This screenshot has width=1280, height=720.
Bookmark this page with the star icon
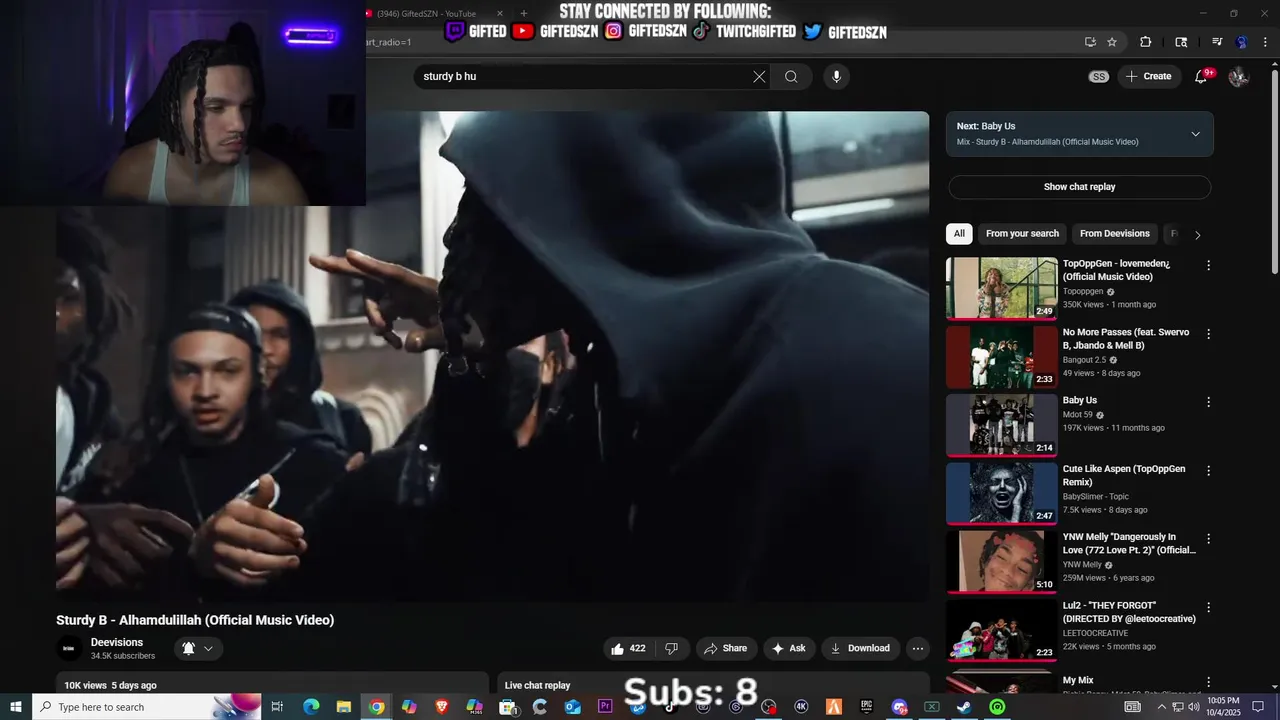(x=1112, y=42)
